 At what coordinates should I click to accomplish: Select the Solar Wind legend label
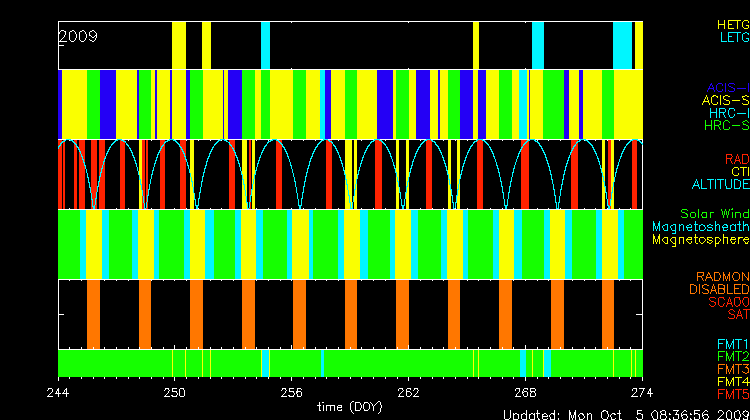pyautogui.click(x=714, y=214)
